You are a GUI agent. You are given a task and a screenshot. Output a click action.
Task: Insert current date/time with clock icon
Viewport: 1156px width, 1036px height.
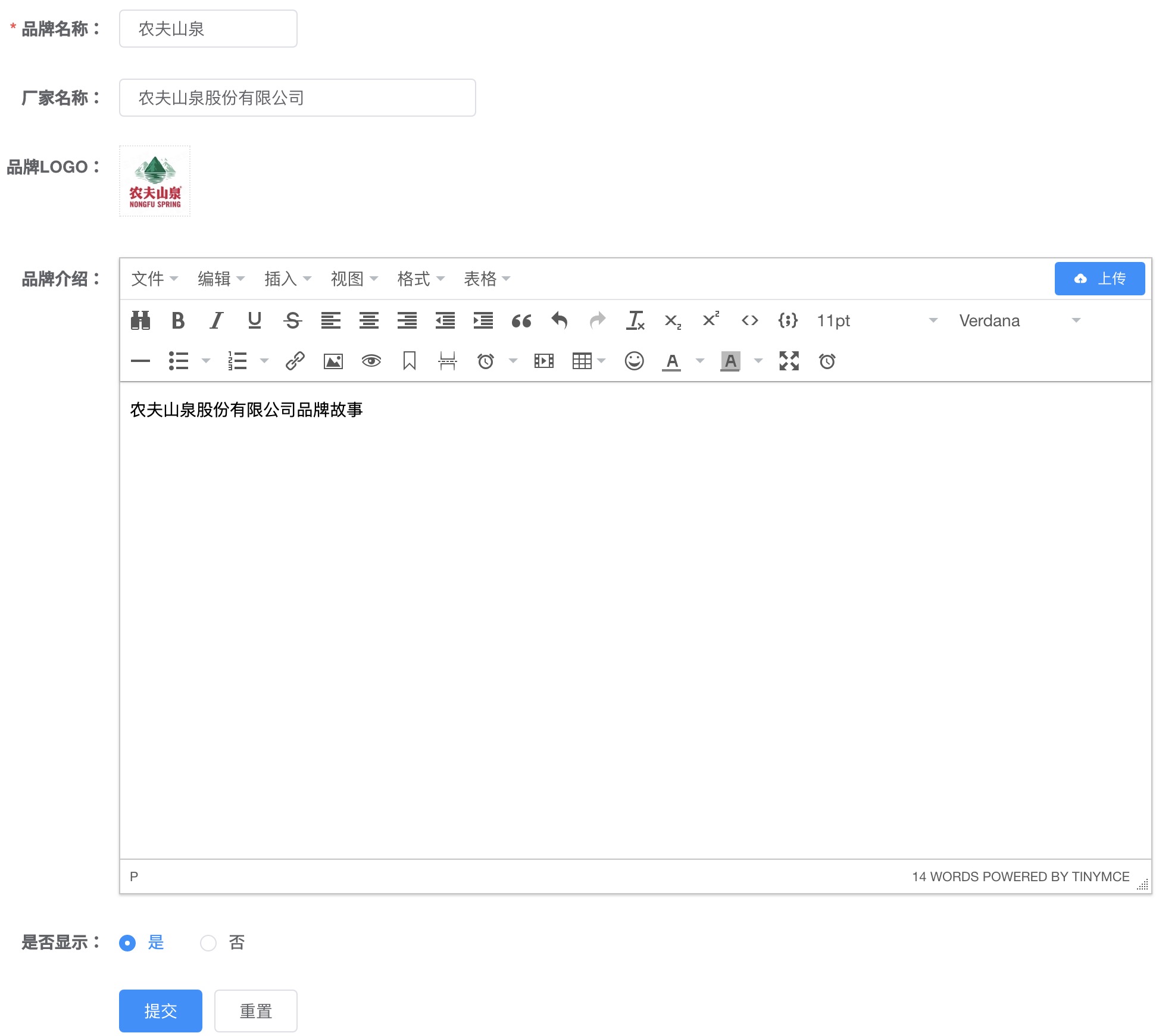coord(486,361)
